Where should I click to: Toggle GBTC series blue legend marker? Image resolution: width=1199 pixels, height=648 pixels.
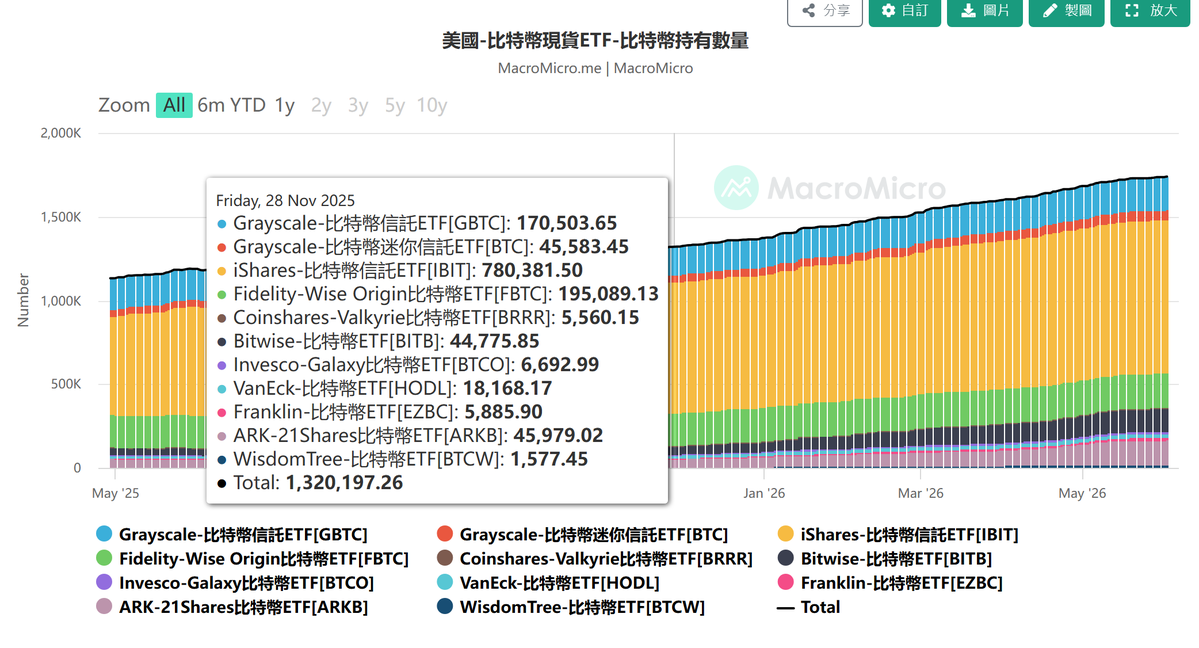pos(104,534)
